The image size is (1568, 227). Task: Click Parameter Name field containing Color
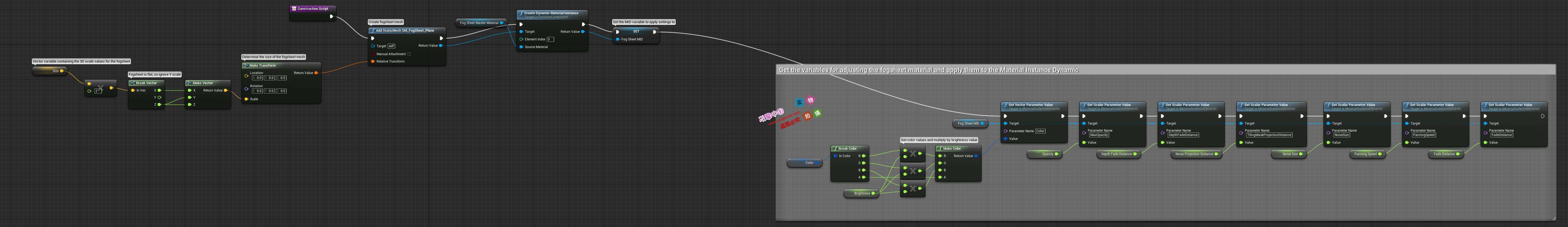click(x=1040, y=131)
